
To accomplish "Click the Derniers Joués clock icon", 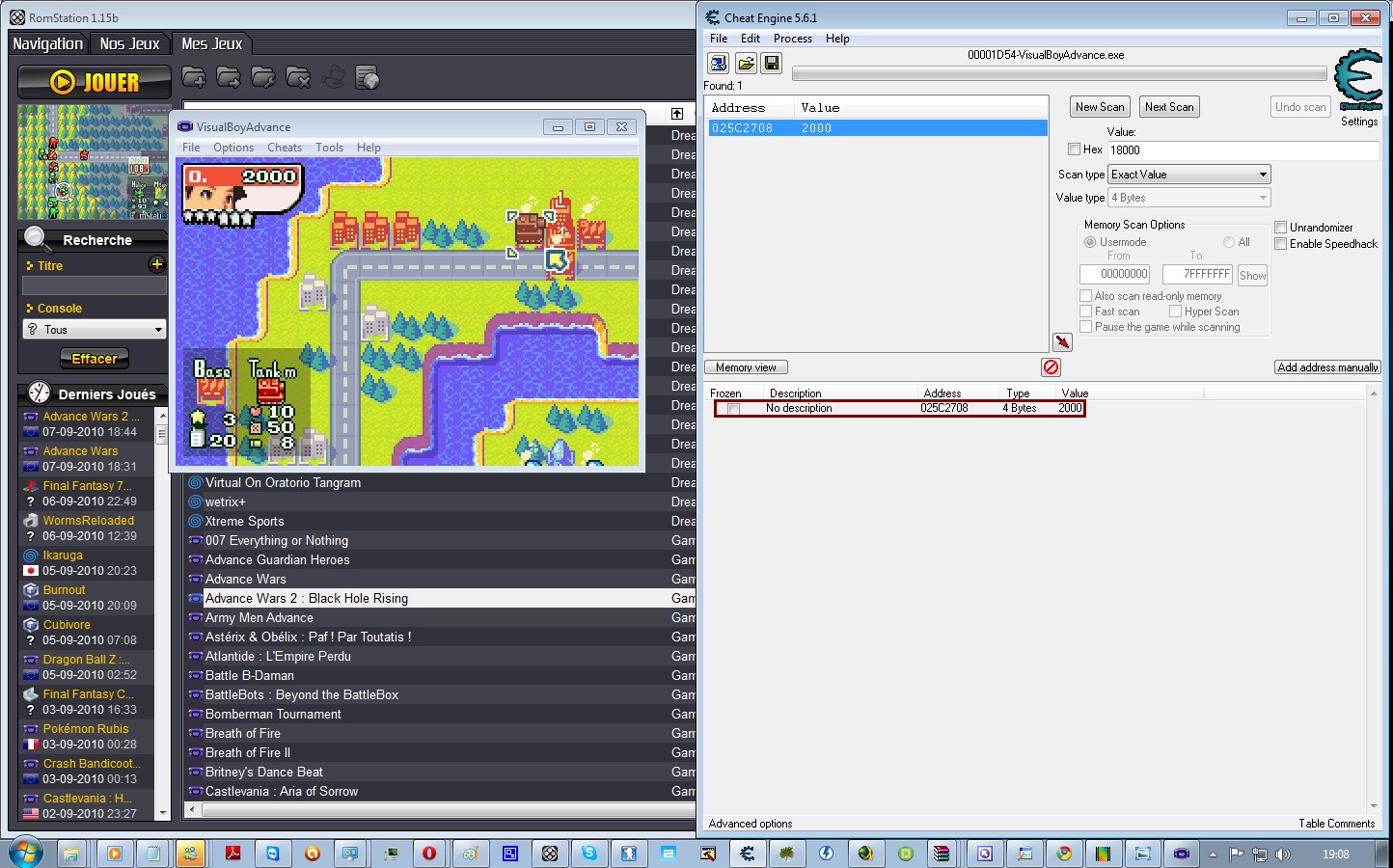I will click(x=39, y=393).
